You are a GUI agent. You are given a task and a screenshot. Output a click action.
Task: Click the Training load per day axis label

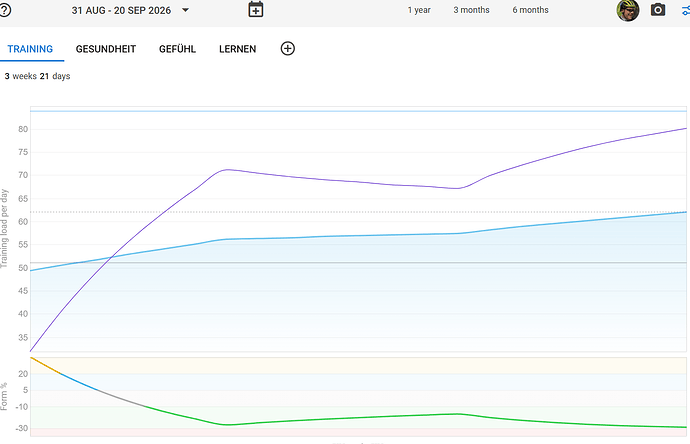[x=4, y=229]
